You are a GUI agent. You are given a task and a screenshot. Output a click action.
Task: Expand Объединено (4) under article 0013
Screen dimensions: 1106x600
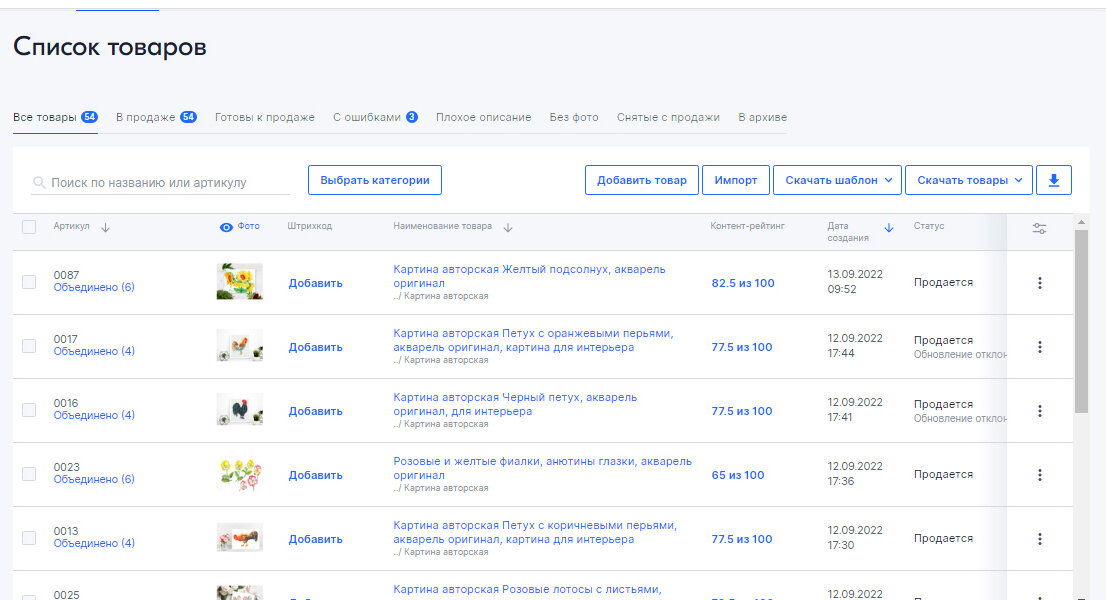tap(94, 543)
